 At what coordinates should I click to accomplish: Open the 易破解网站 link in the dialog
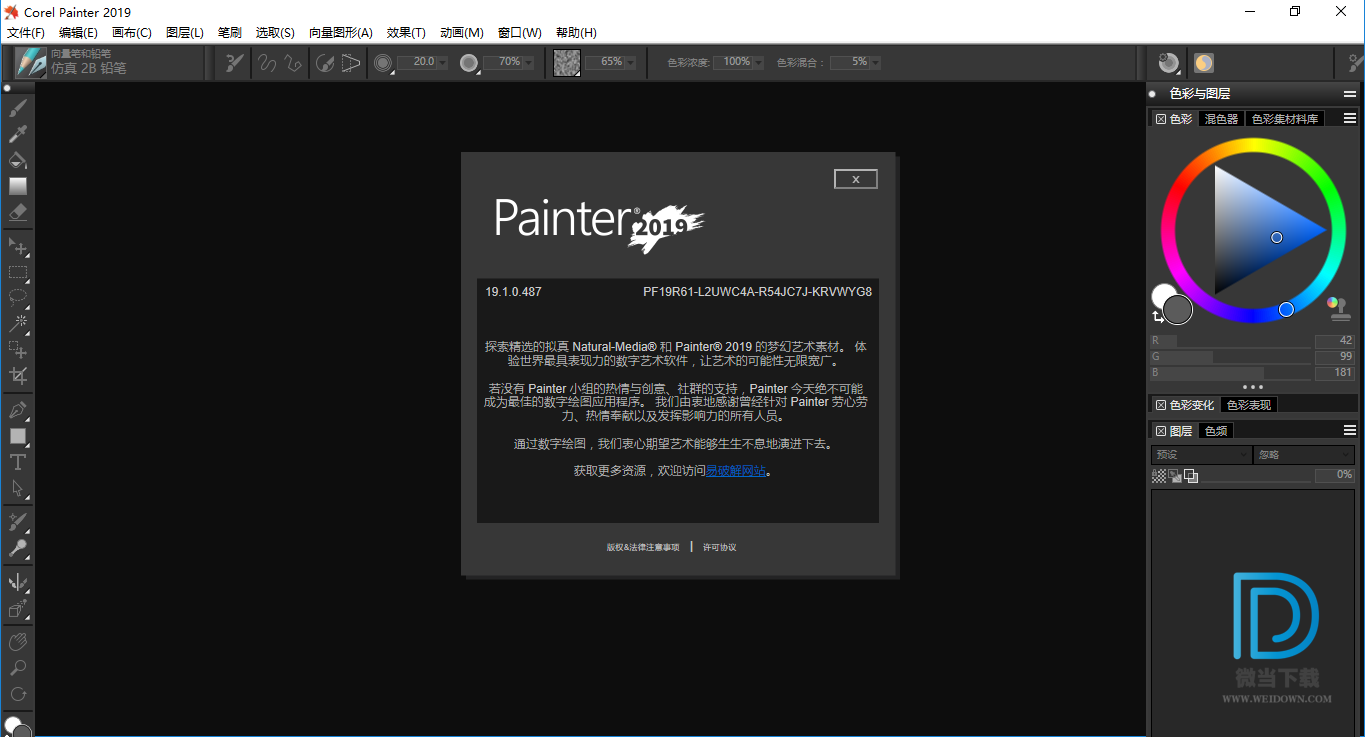click(736, 471)
